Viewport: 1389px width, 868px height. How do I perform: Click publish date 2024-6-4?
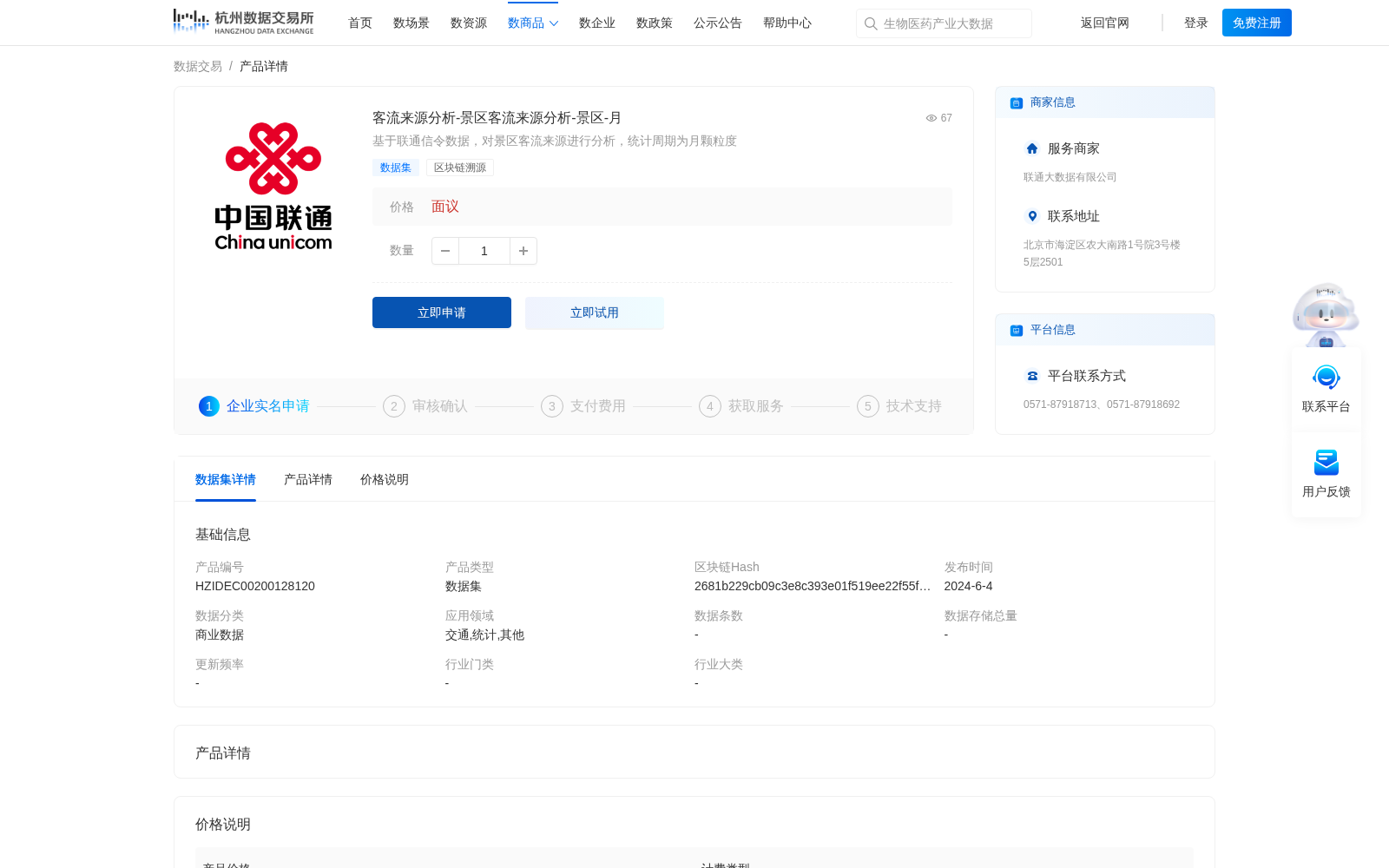(968, 586)
